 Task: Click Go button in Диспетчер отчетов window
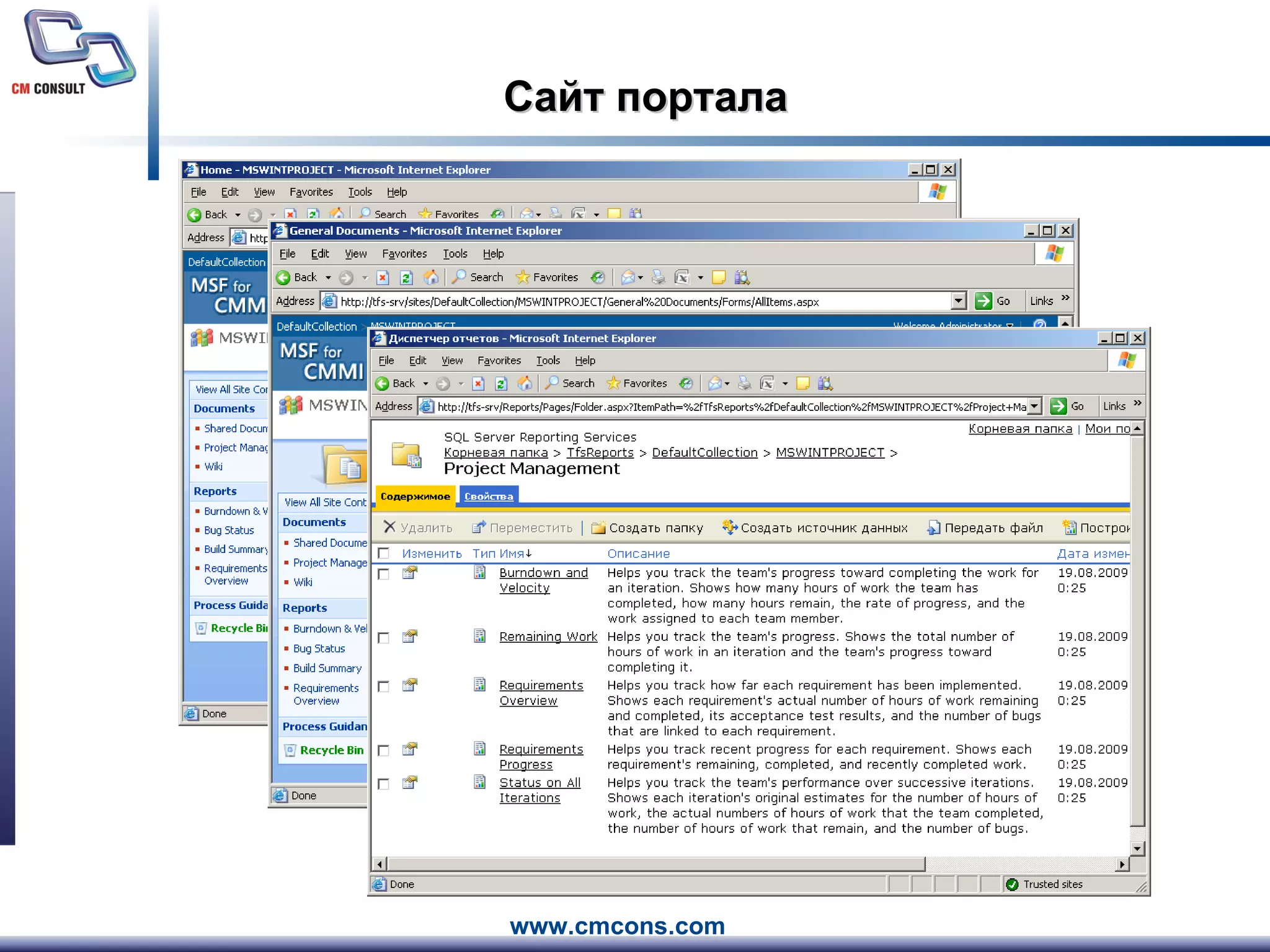tap(1068, 406)
